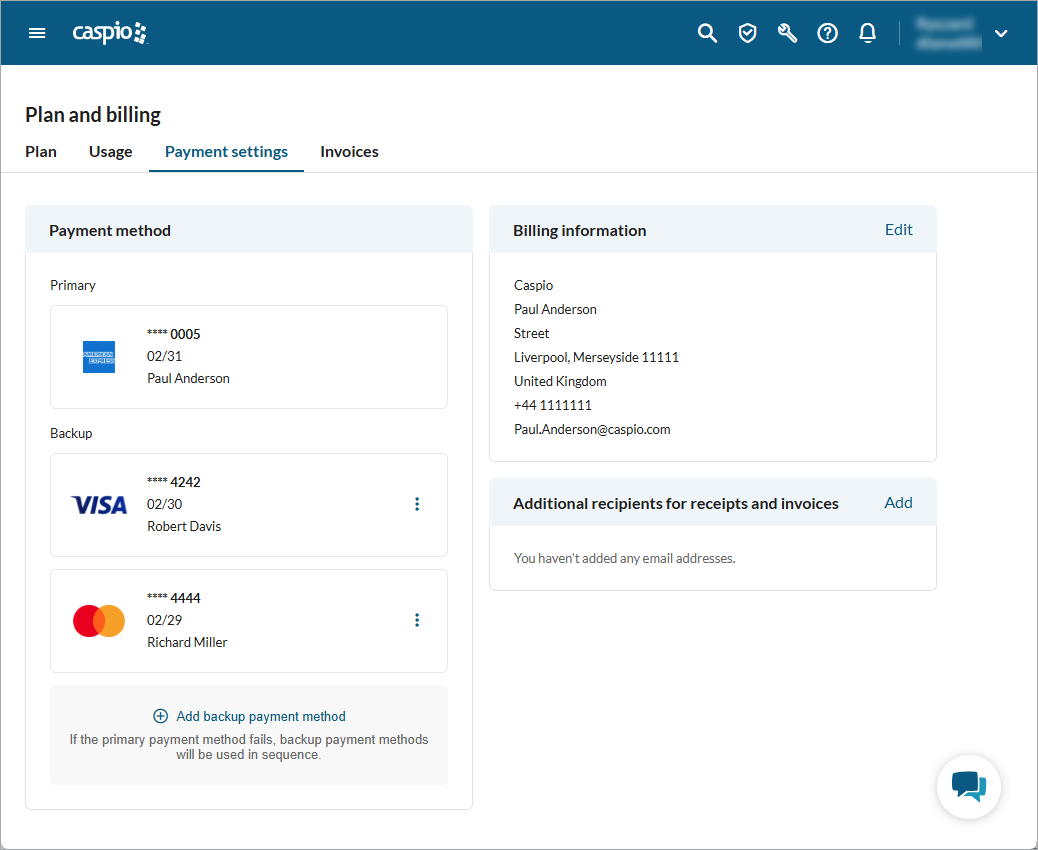
Task: View notifications via the bell icon
Action: [x=867, y=33]
